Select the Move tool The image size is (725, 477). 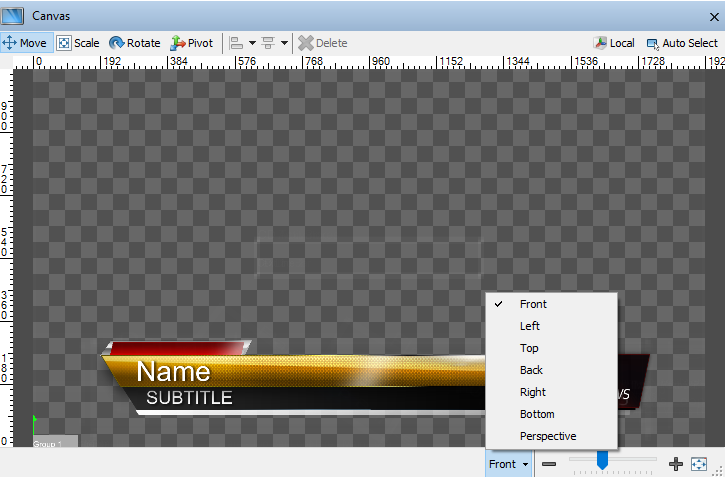[x=24, y=43]
